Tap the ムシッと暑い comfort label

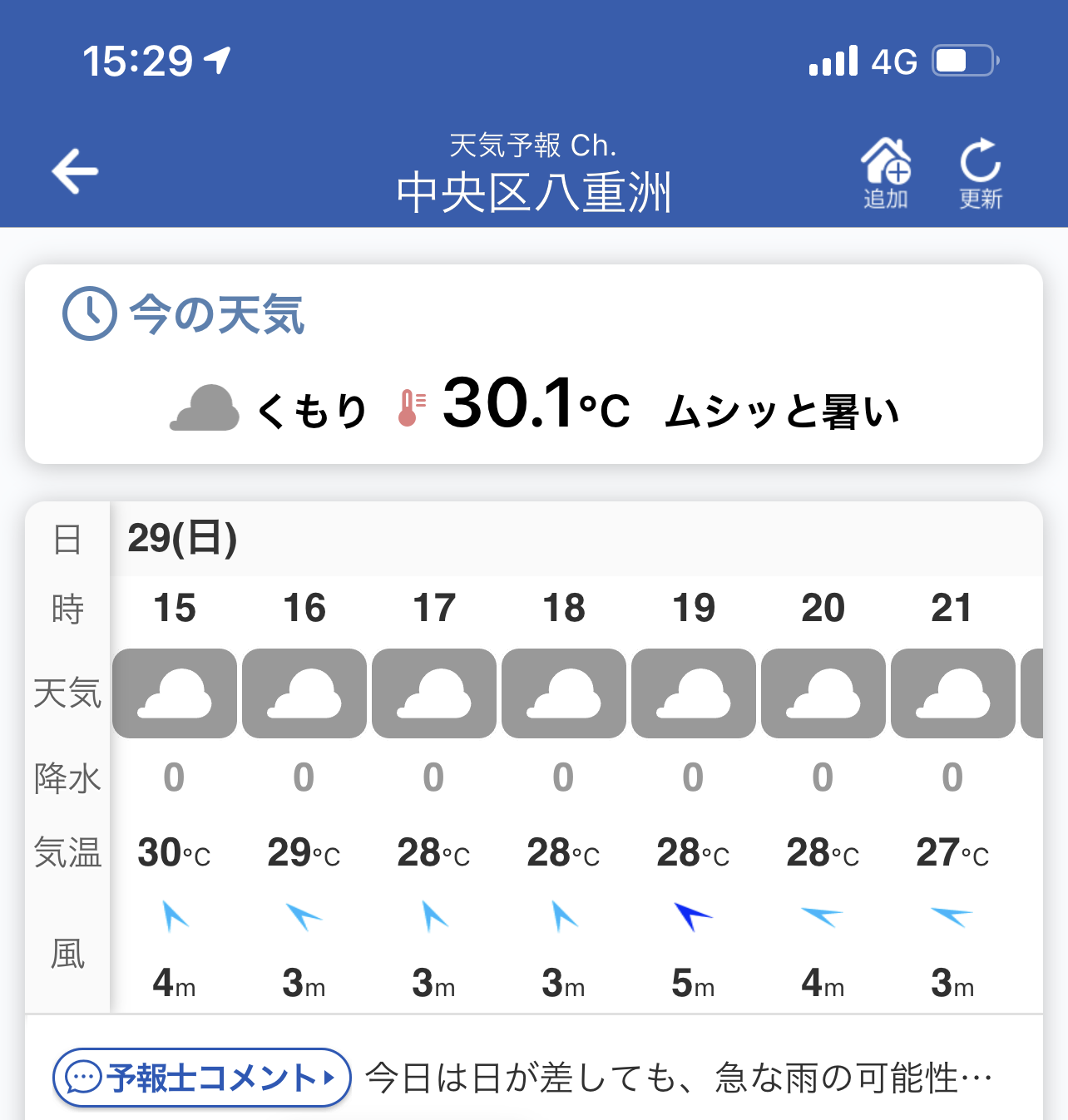pos(782,411)
